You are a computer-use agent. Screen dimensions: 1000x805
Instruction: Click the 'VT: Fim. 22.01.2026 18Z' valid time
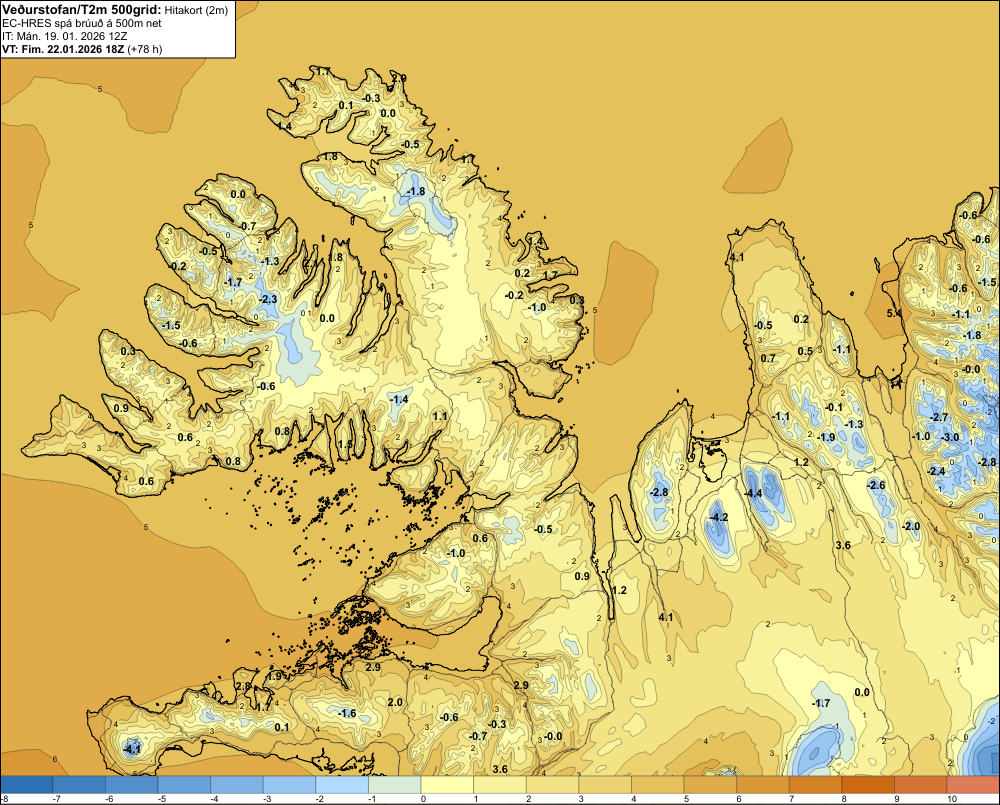(64, 49)
